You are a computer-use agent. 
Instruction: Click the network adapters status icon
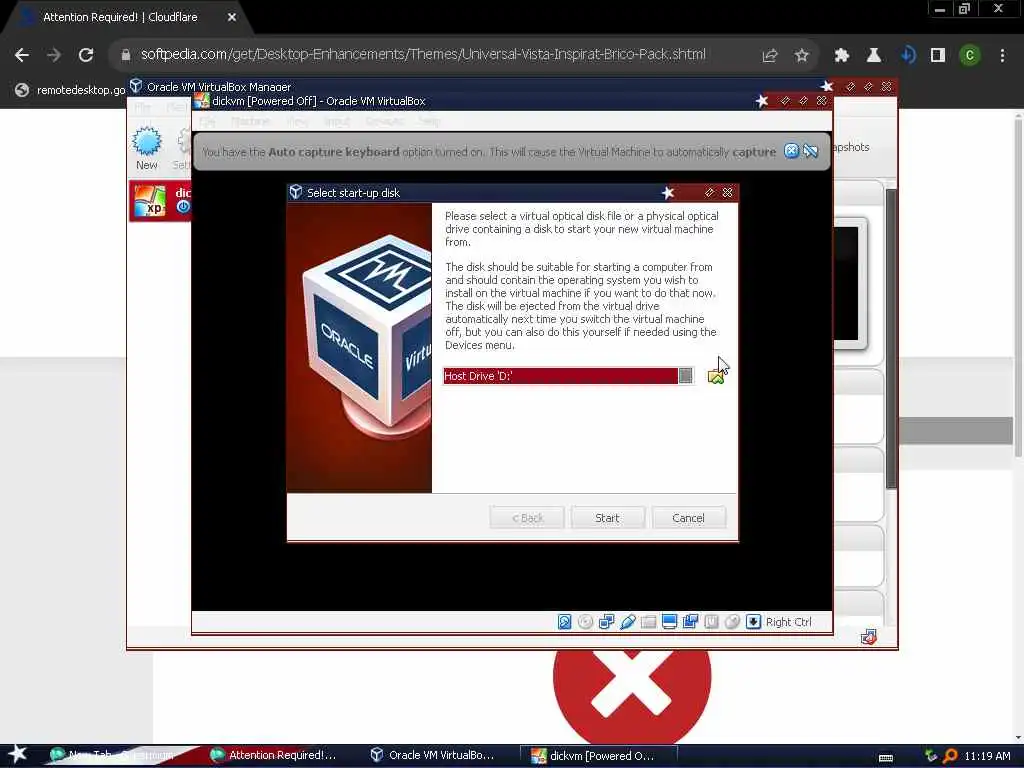pyautogui.click(x=607, y=622)
